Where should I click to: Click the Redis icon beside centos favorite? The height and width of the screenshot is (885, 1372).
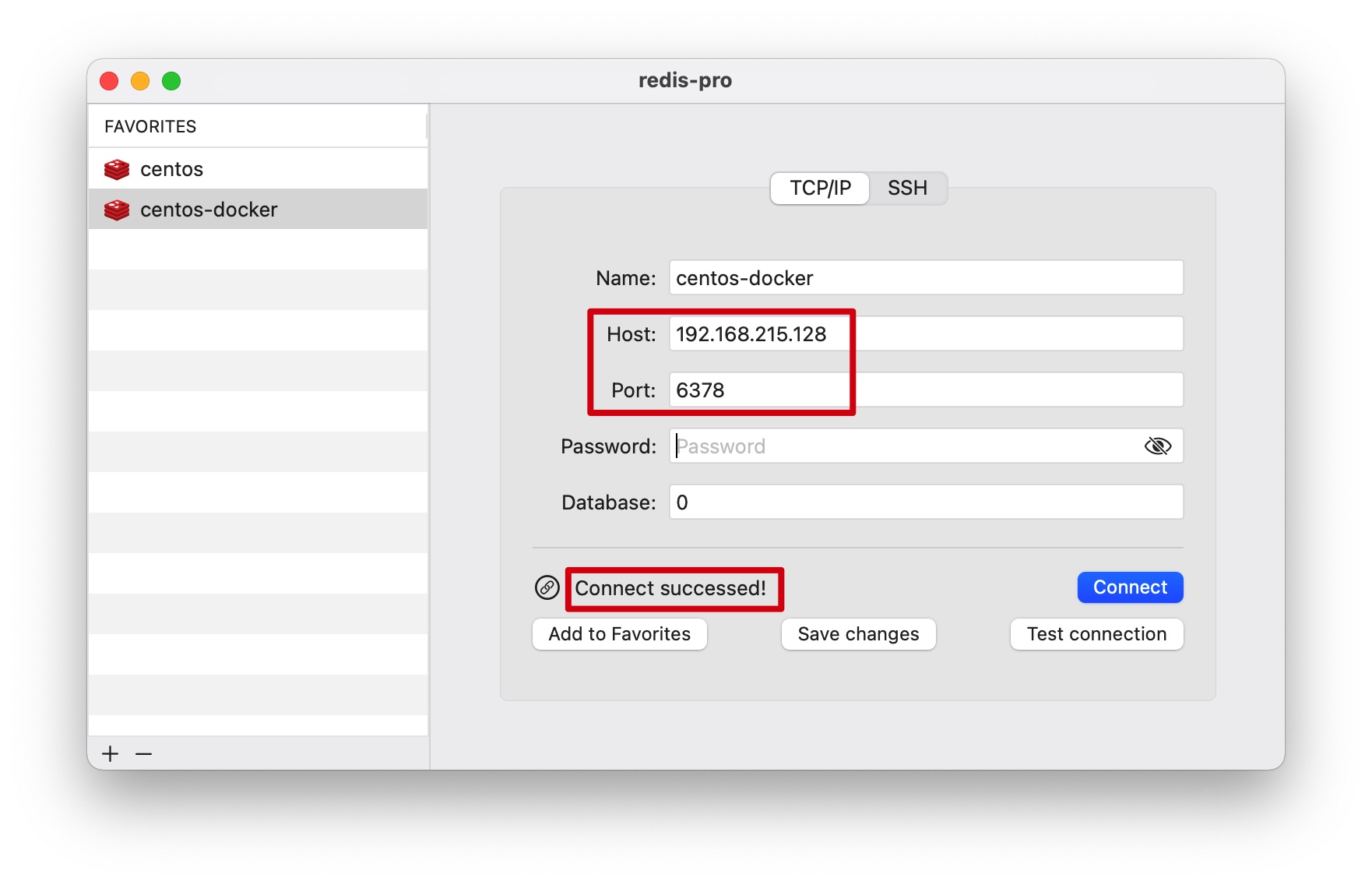[x=117, y=169]
